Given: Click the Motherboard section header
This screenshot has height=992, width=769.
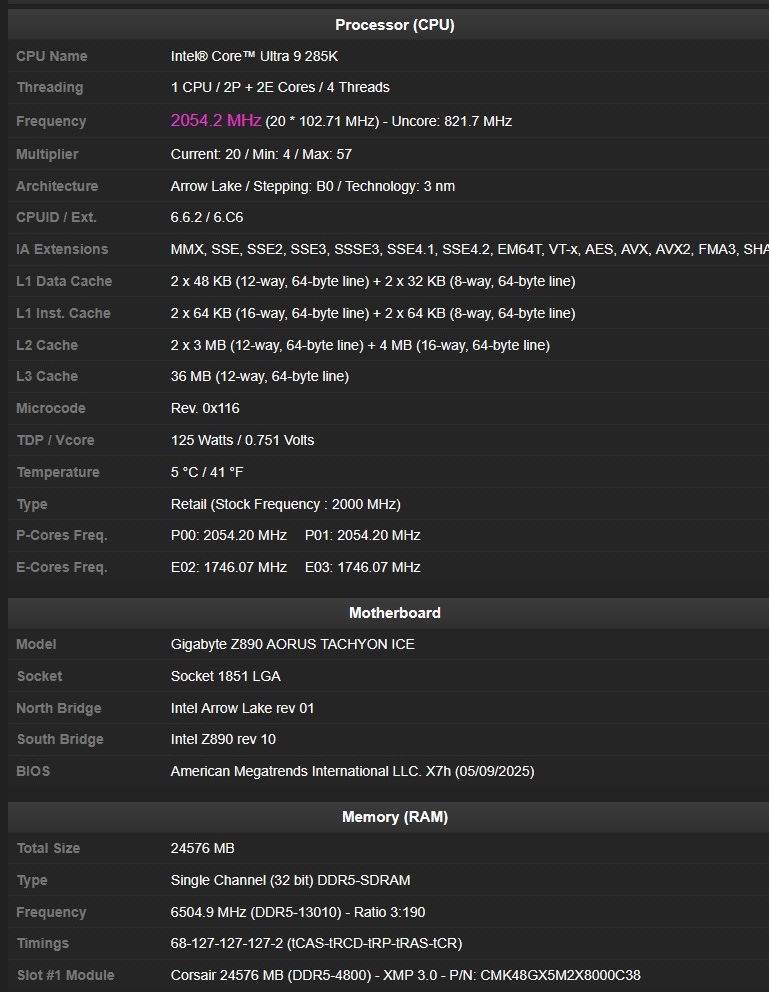Looking at the screenshot, I should [394, 613].
